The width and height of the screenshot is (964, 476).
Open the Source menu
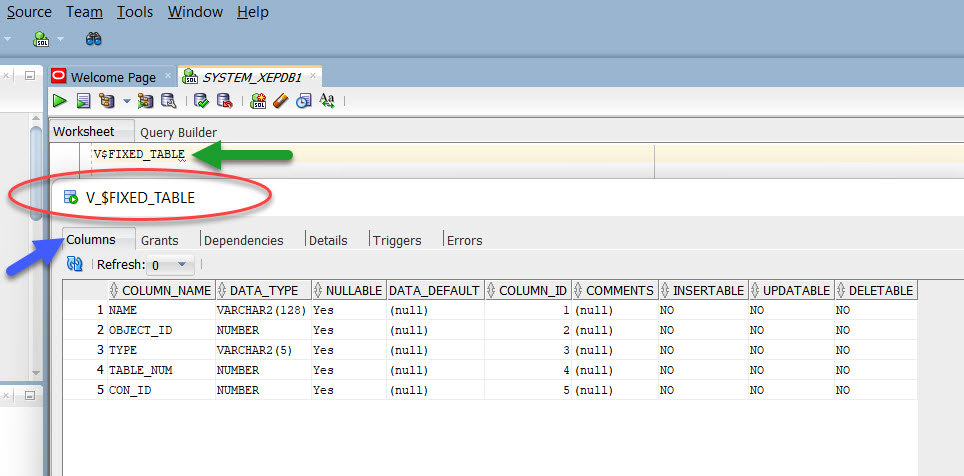[x=29, y=12]
